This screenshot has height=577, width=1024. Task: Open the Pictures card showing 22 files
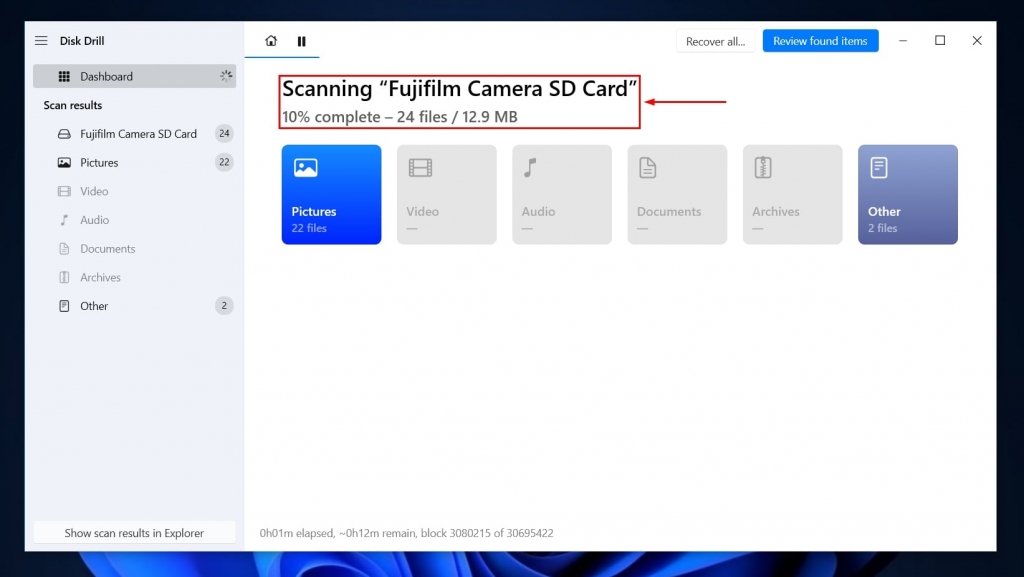point(331,194)
